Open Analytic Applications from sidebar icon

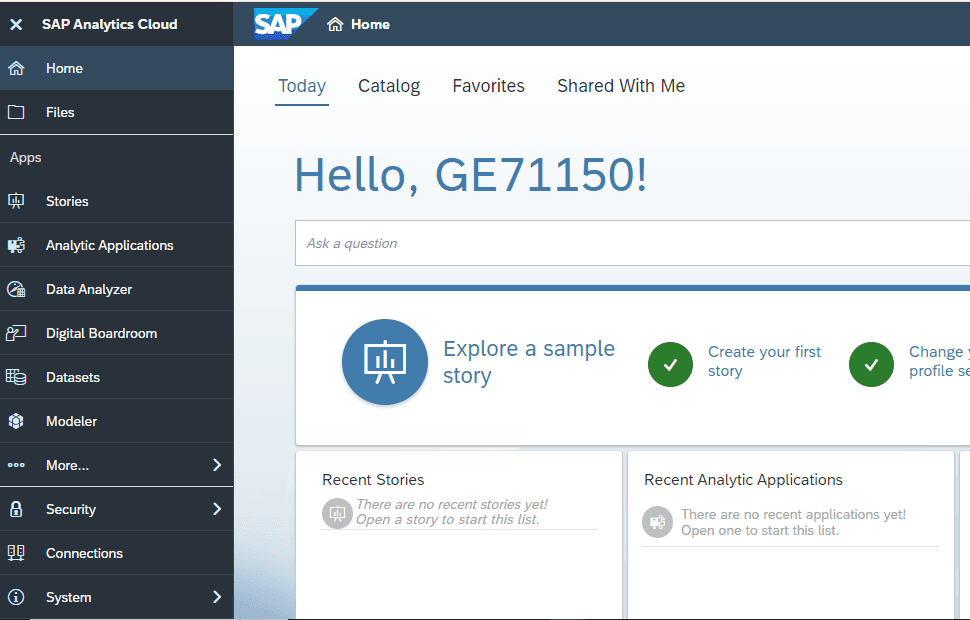pyautogui.click(x=16, y=245)
